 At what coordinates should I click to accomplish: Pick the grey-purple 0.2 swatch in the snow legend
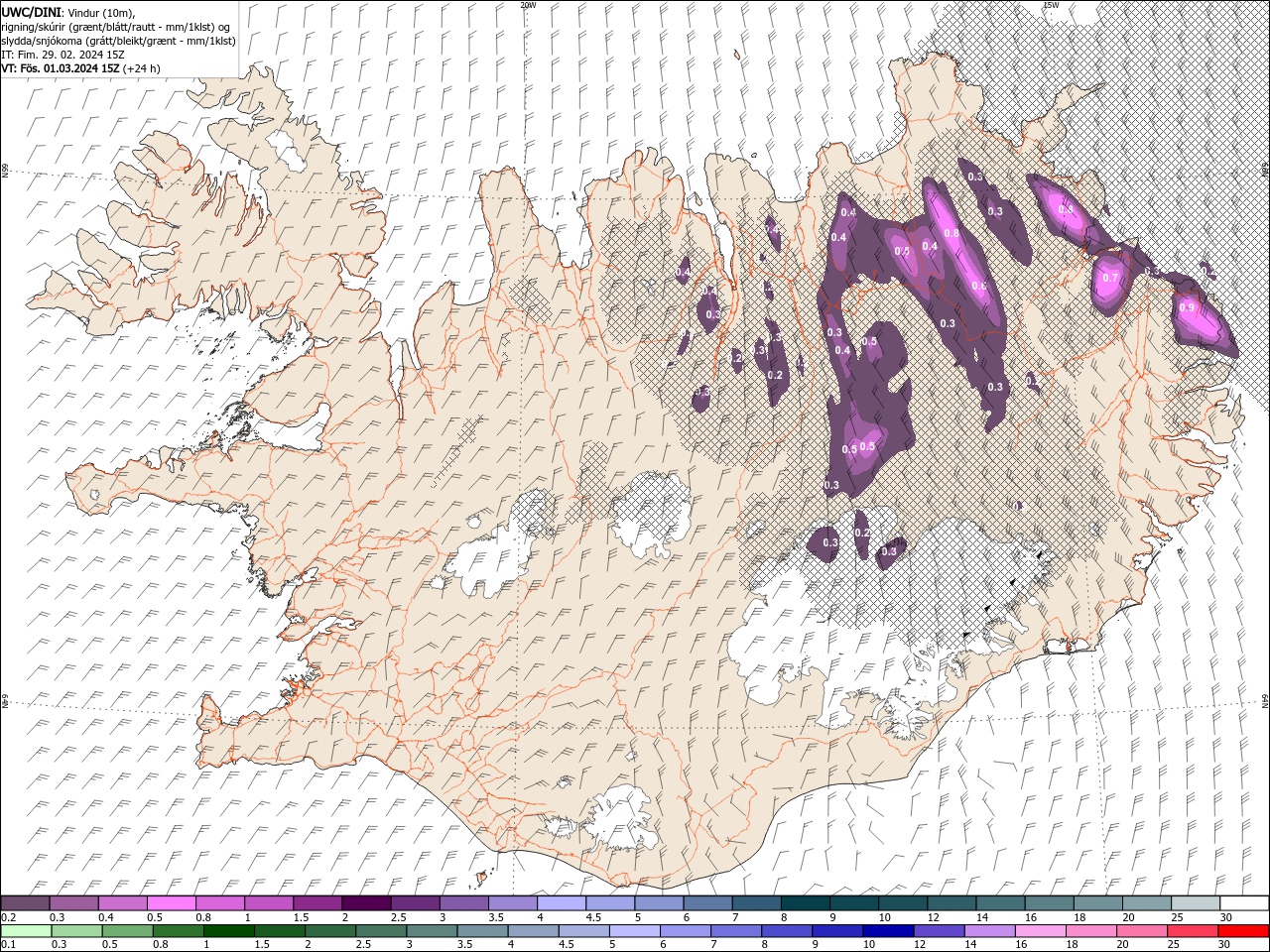(x=25, y=903)
